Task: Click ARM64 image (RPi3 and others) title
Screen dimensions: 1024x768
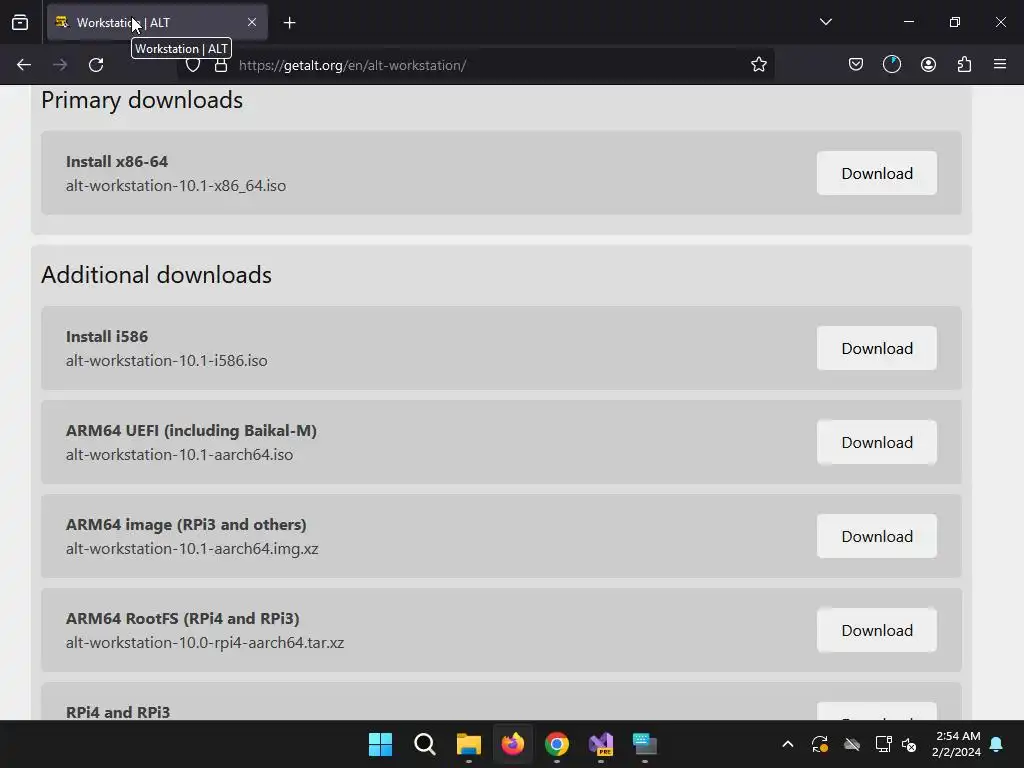Action: pyautogui.click(x=186, y=525)
